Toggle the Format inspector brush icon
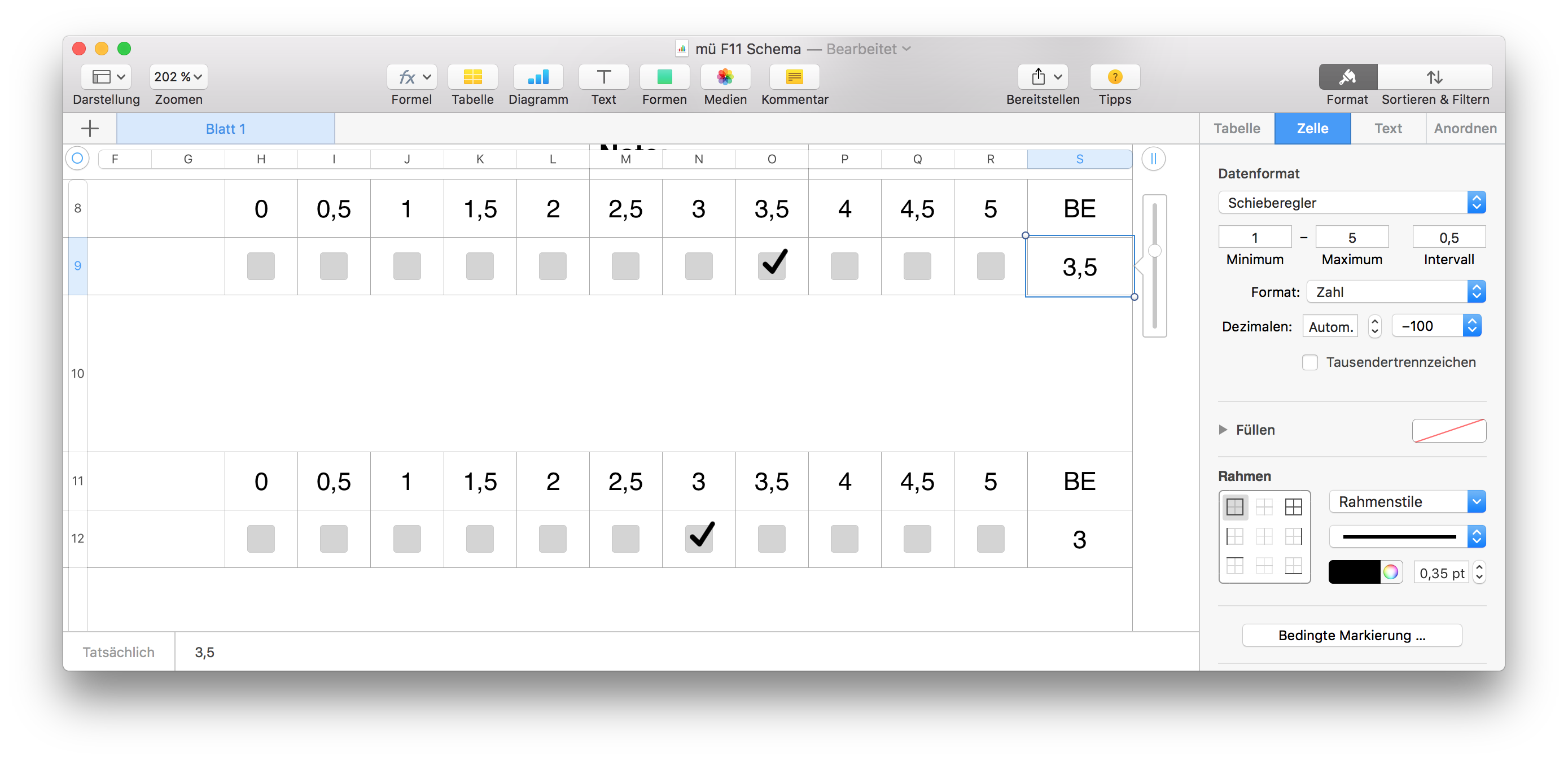This screenshot has height=761, width=1568. (1348, 77)
